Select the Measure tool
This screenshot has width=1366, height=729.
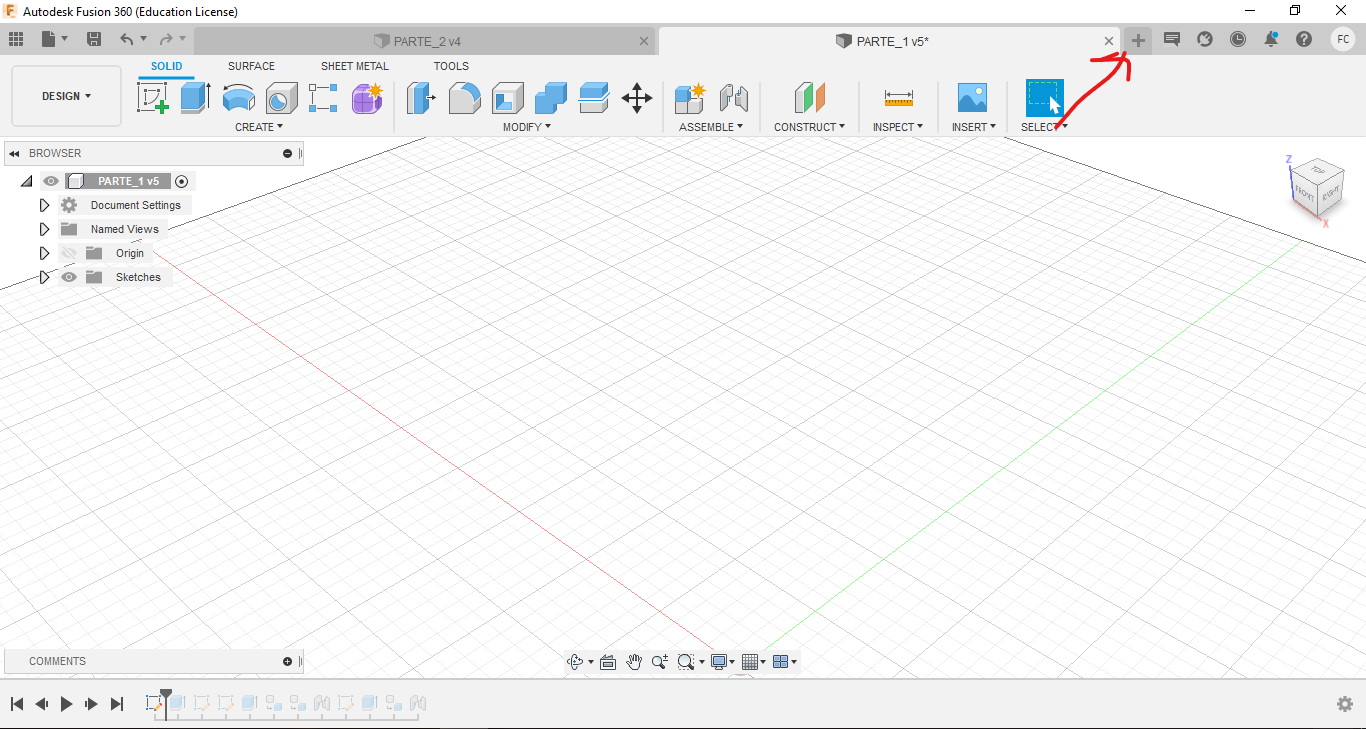[898, 98]
